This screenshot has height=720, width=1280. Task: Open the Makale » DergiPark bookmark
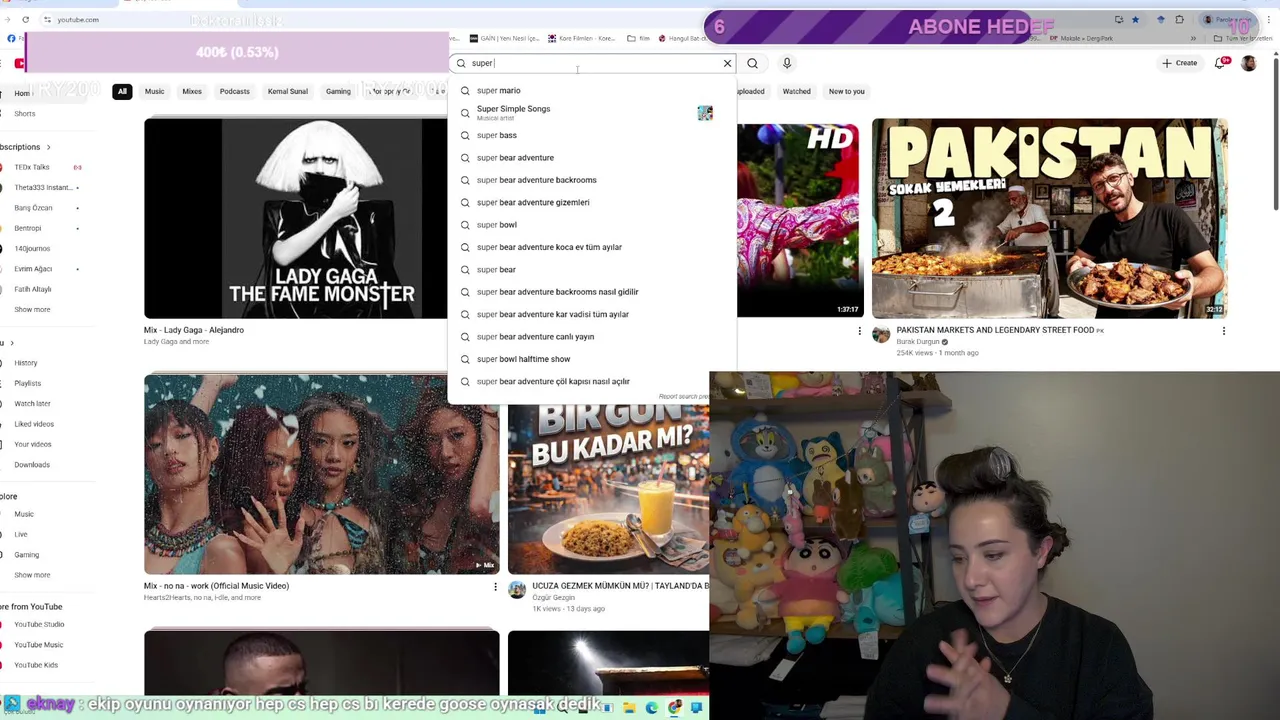[1084, 38]
